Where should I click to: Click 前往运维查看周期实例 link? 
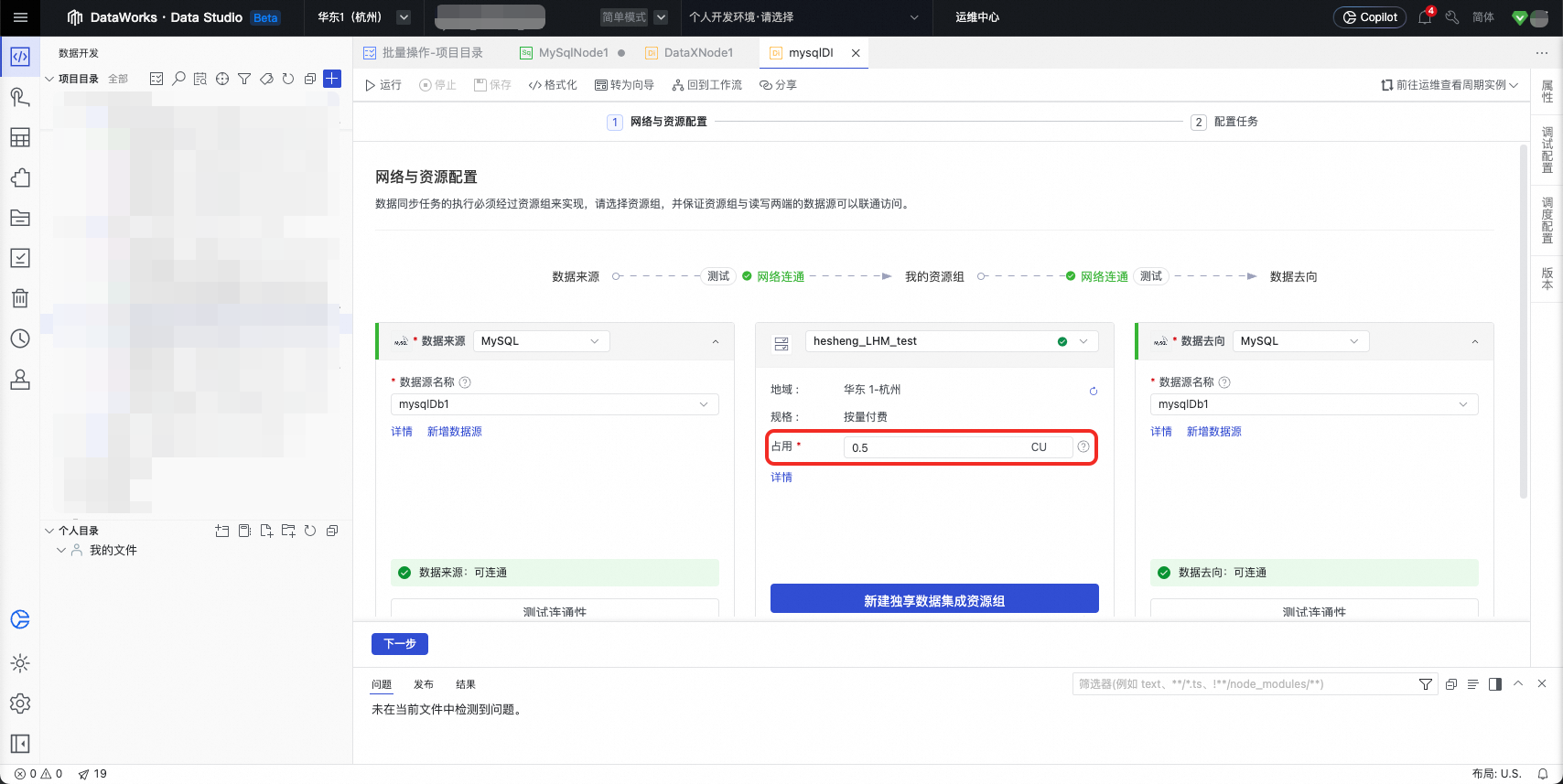click(x=1450, y=85)
